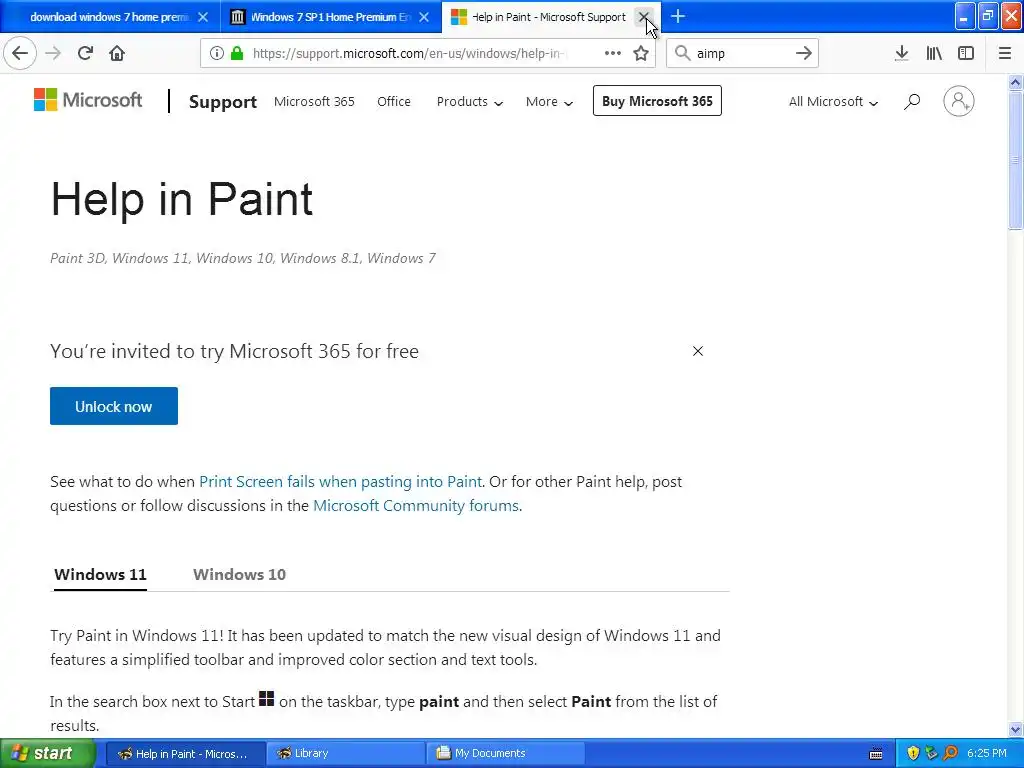Click the search bar magnifier icon
Image resolution: width=1024 pixels, height=768 pixels.
[682, 53]
